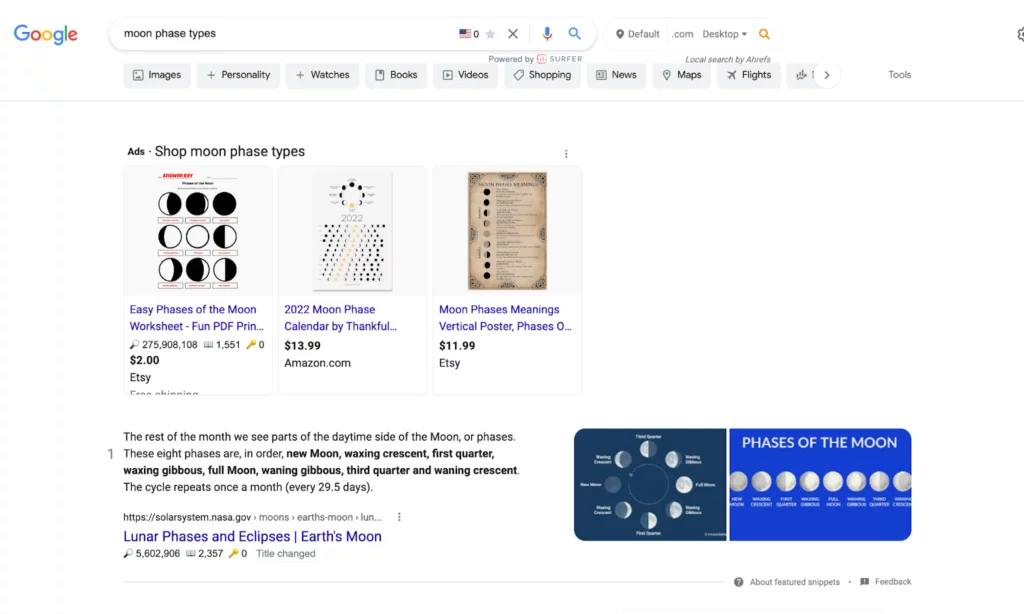Open the Moon Phases Meanings poster image
Screen dimensions: 1024x614
(x=507, y=231)
